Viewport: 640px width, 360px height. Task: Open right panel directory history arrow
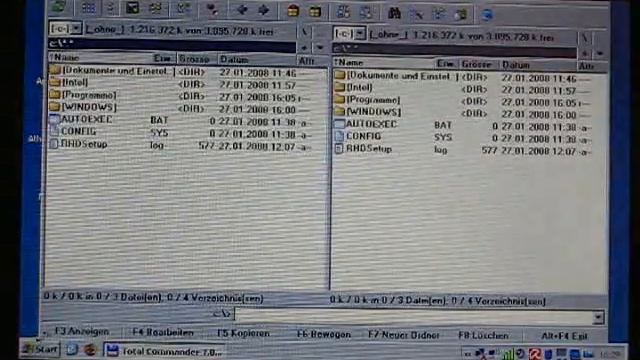point(600,53)
